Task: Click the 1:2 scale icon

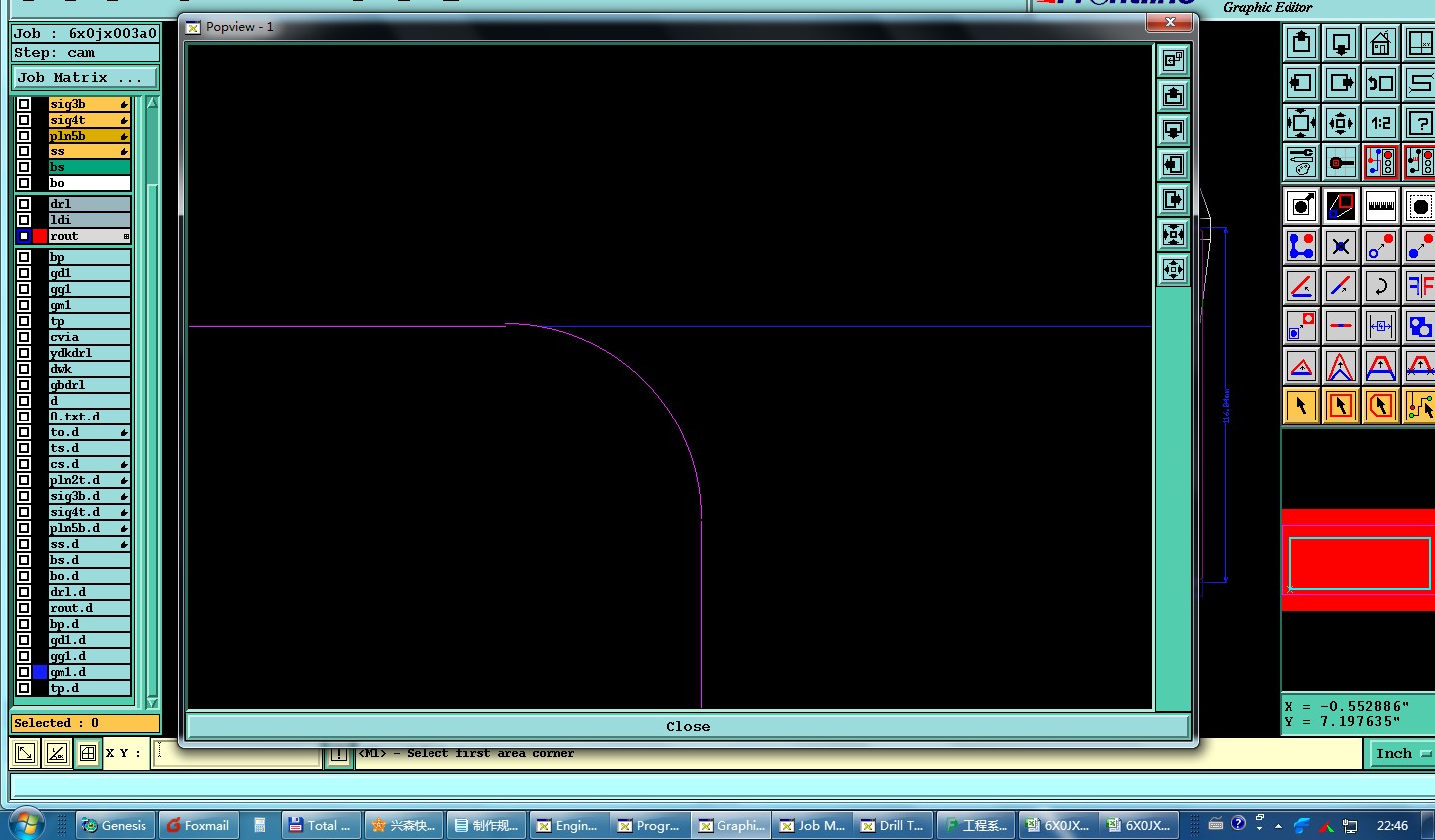Action: coord(1381,123)
